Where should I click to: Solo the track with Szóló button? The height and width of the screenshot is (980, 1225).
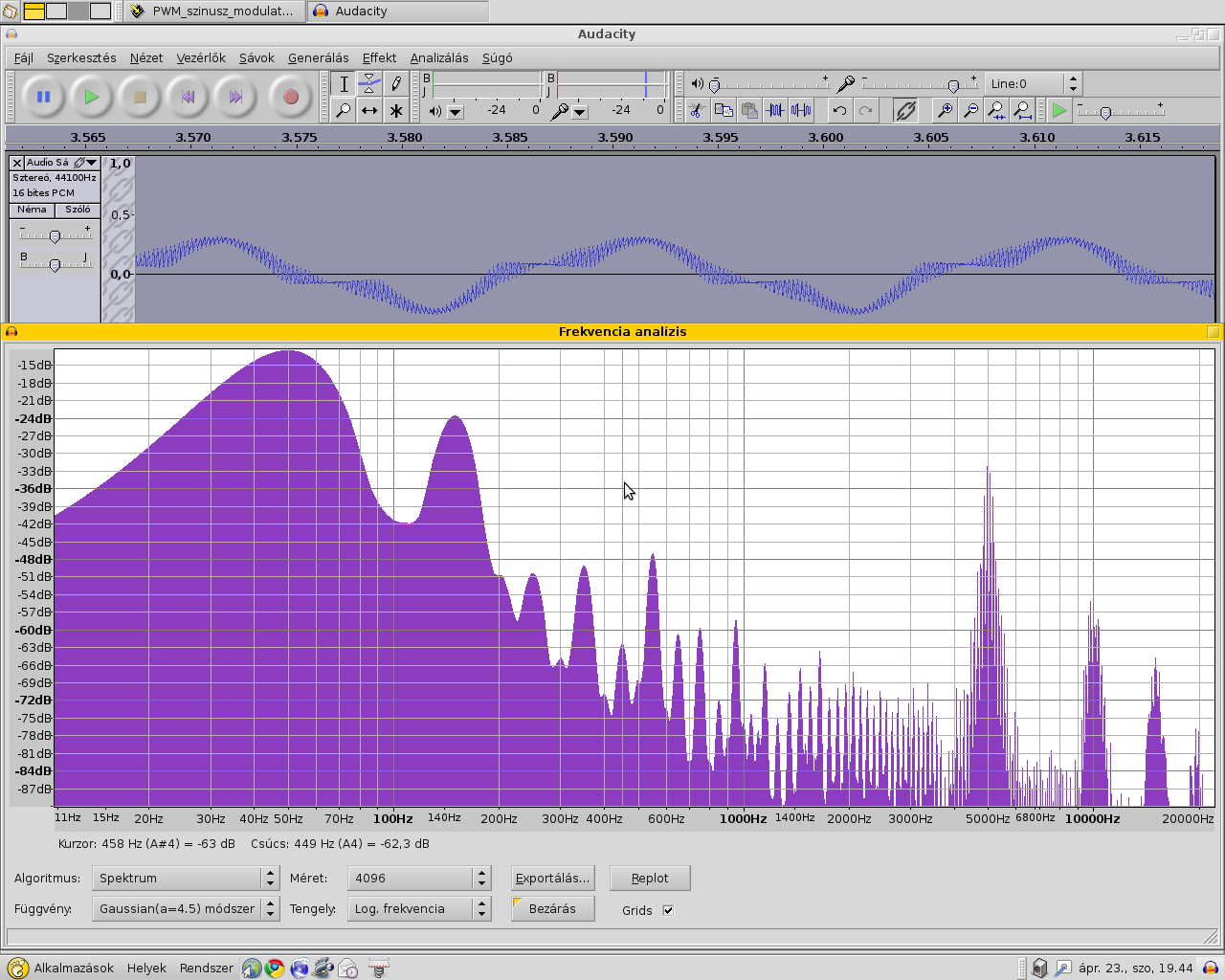coord(78,210)
